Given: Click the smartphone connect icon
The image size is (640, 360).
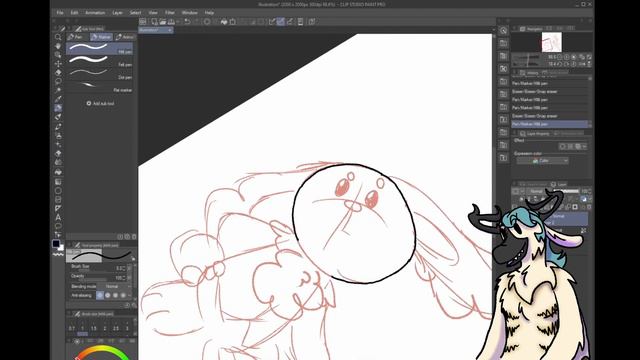Looking at the screenshot, I should tap(300, 22).
